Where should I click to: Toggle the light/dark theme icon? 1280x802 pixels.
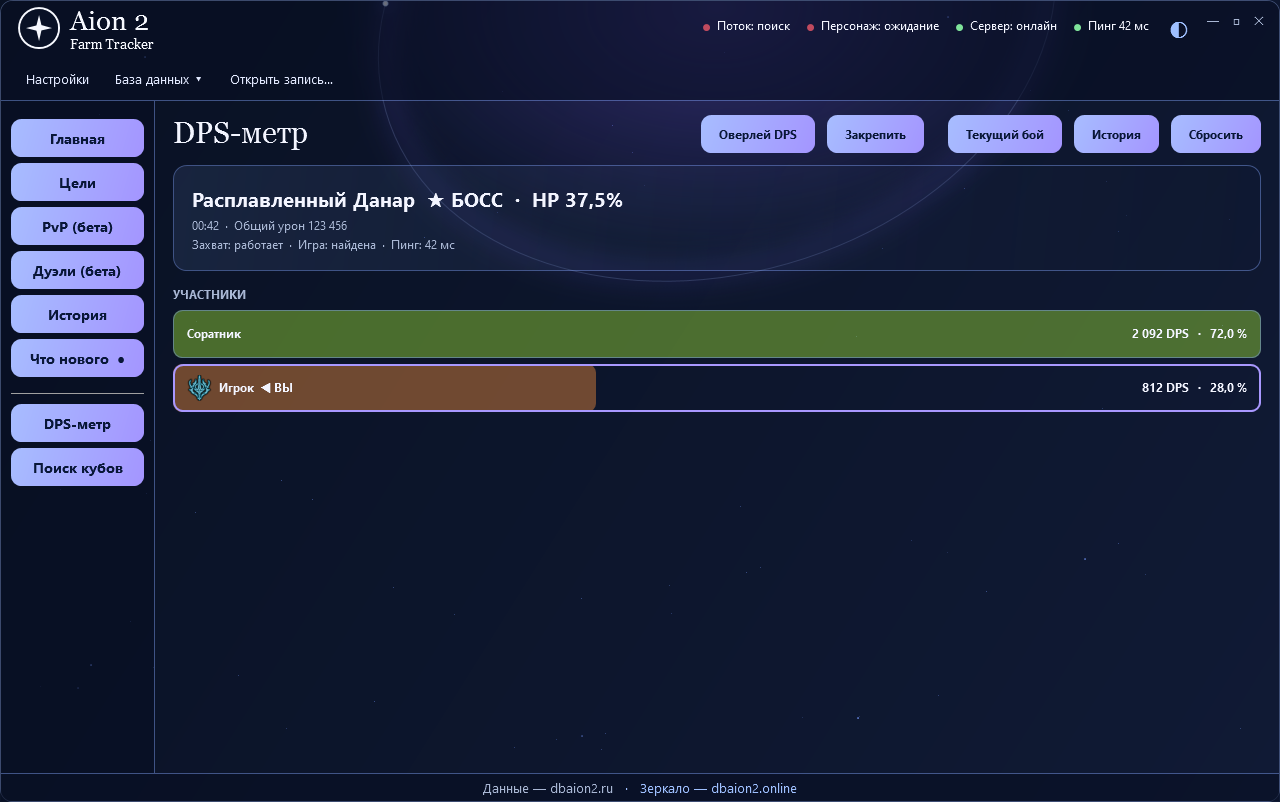1179,30
